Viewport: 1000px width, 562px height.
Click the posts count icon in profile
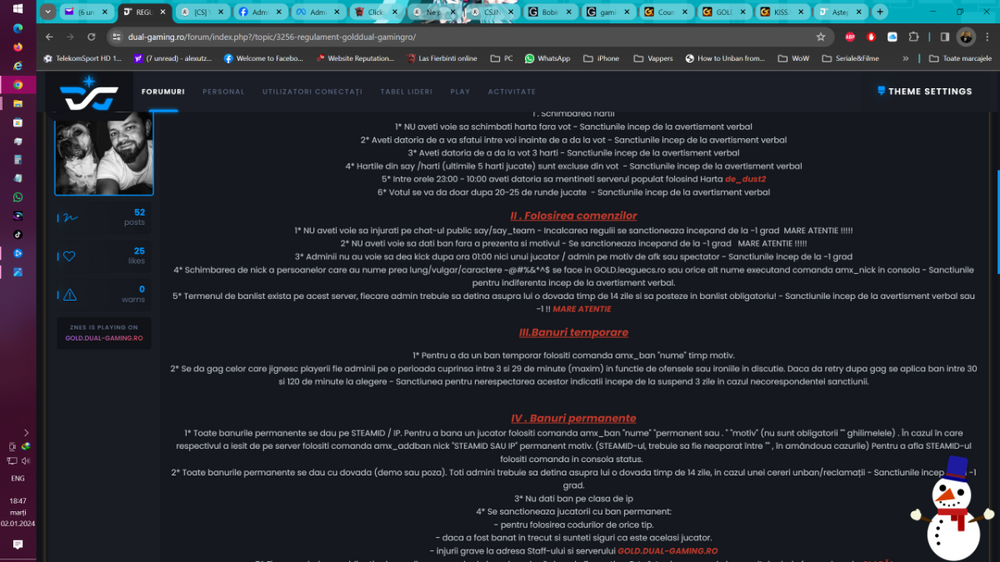coord(69,218)
